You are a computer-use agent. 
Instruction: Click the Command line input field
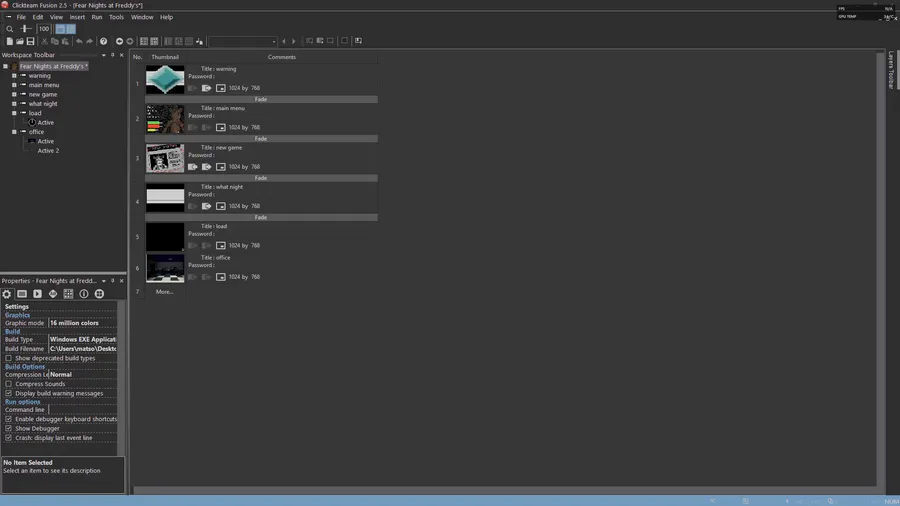point(83,410)
